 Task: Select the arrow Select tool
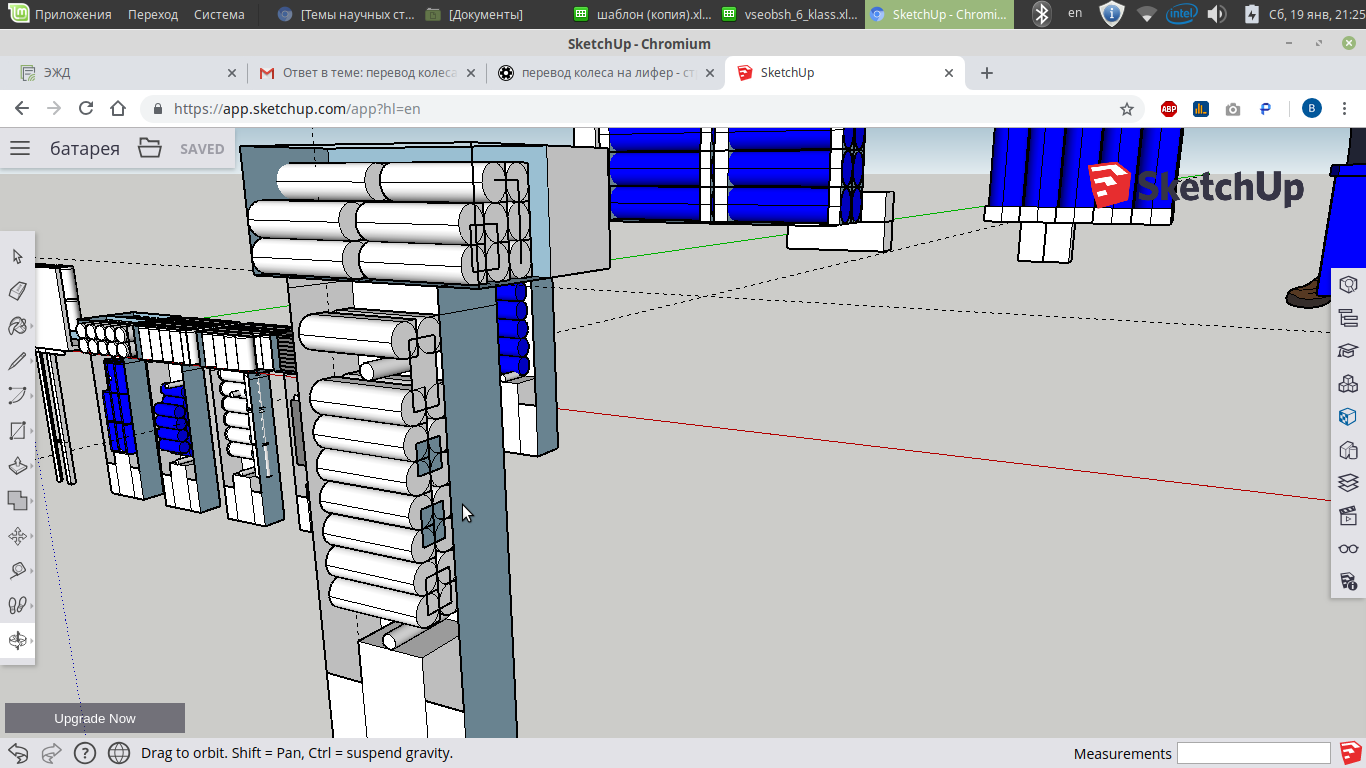coord(17,257)
